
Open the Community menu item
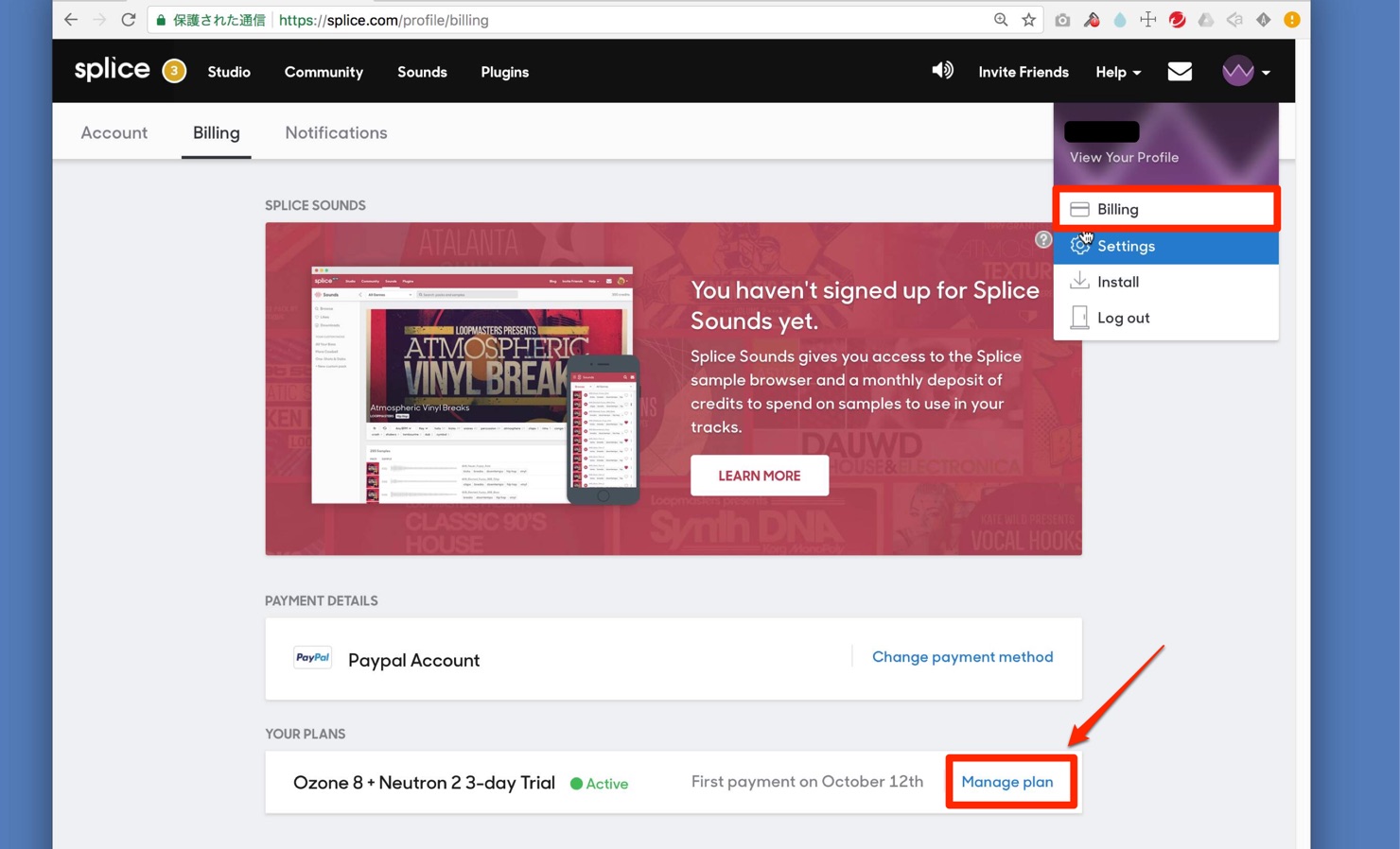324,72
